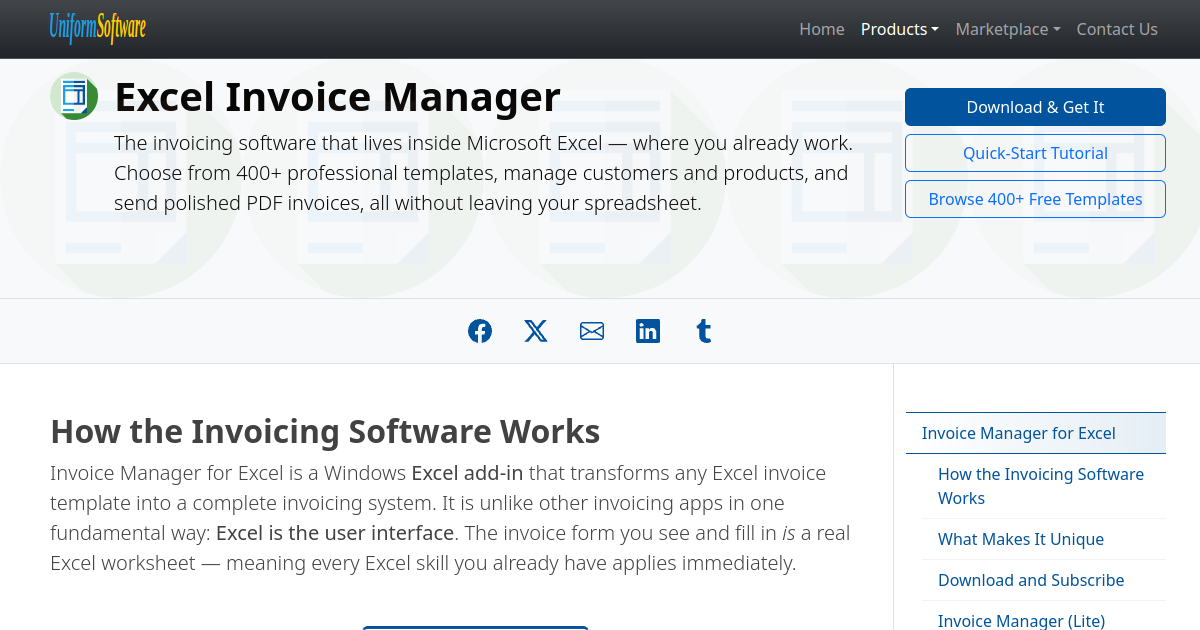Click the Download & Get It button
The width and height of the screenshot is (1200, 630).
(1035, 107)
